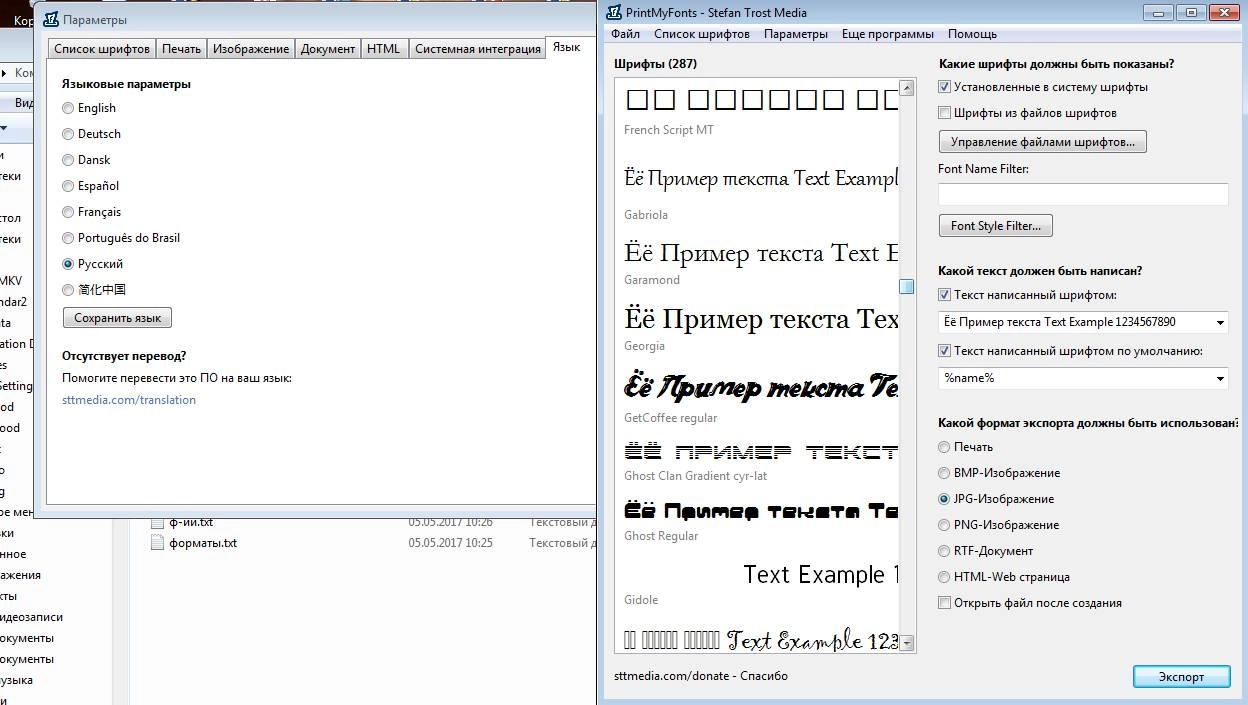Open the Параметры menu
Image resolution: width=1248 pixels, height=705 pixels.
pos(796,34)
